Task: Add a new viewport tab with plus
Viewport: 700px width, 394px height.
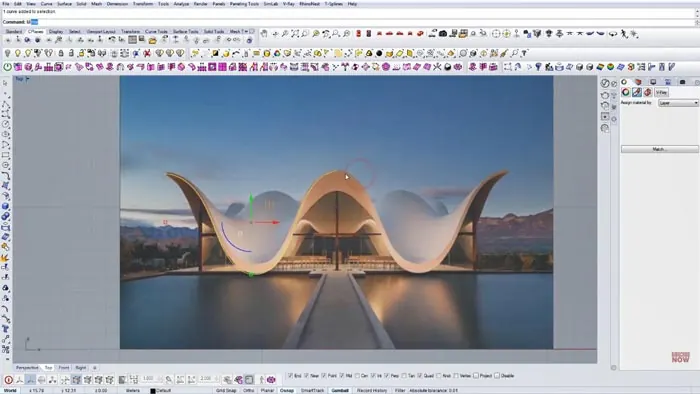Action: (95, 368)
